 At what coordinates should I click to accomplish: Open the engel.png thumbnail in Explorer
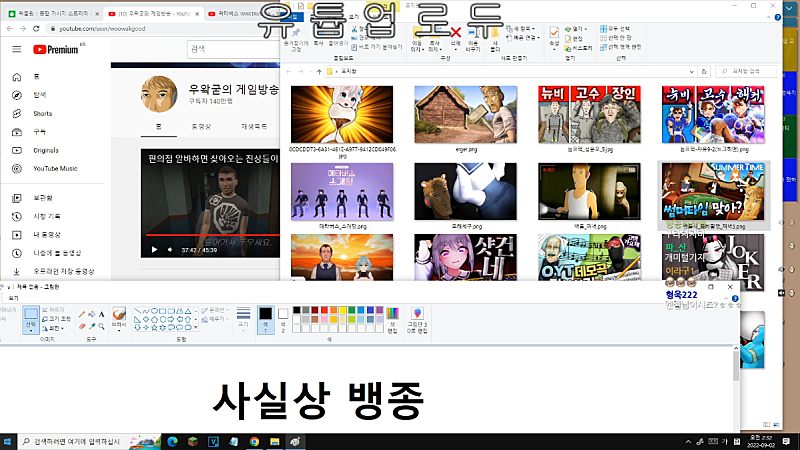click(466, 115)
